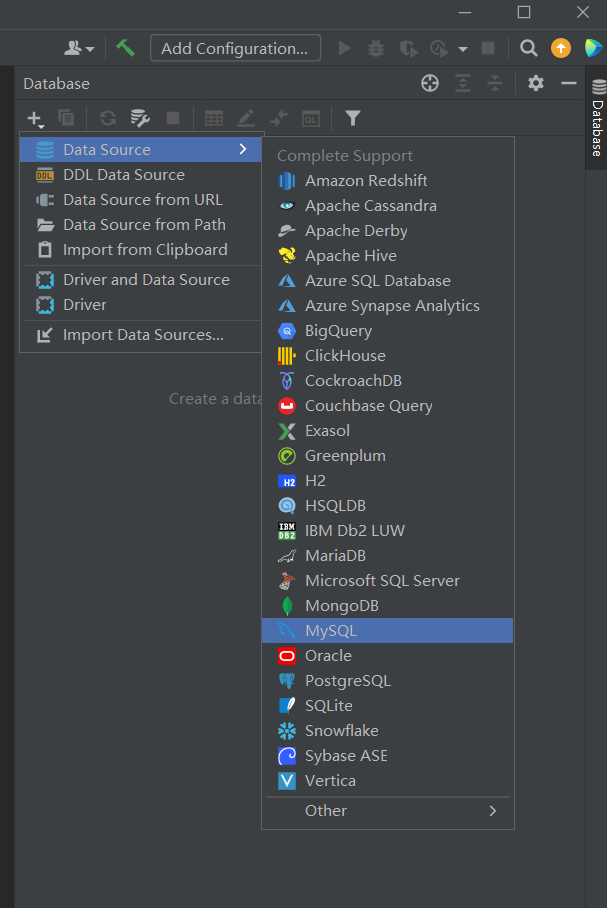Click the Refresh database icon
The image size is (607, 908).
tap(108, 118)
